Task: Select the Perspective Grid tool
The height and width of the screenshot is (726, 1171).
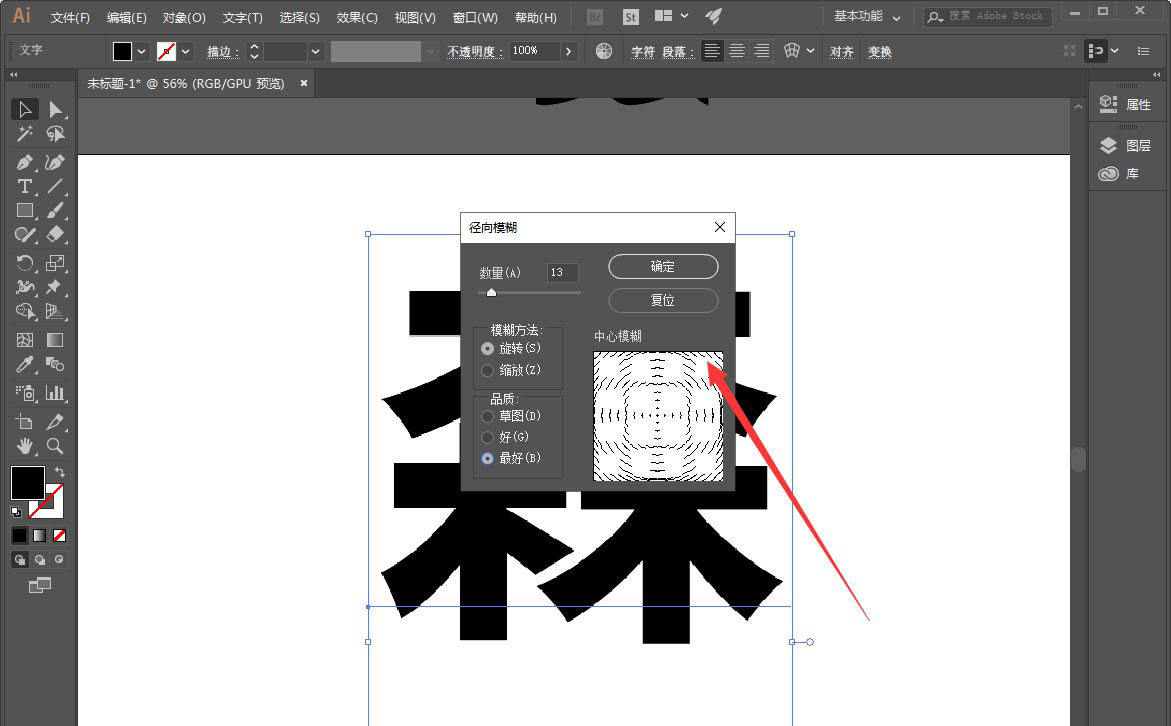Action: tap(55, 311)
